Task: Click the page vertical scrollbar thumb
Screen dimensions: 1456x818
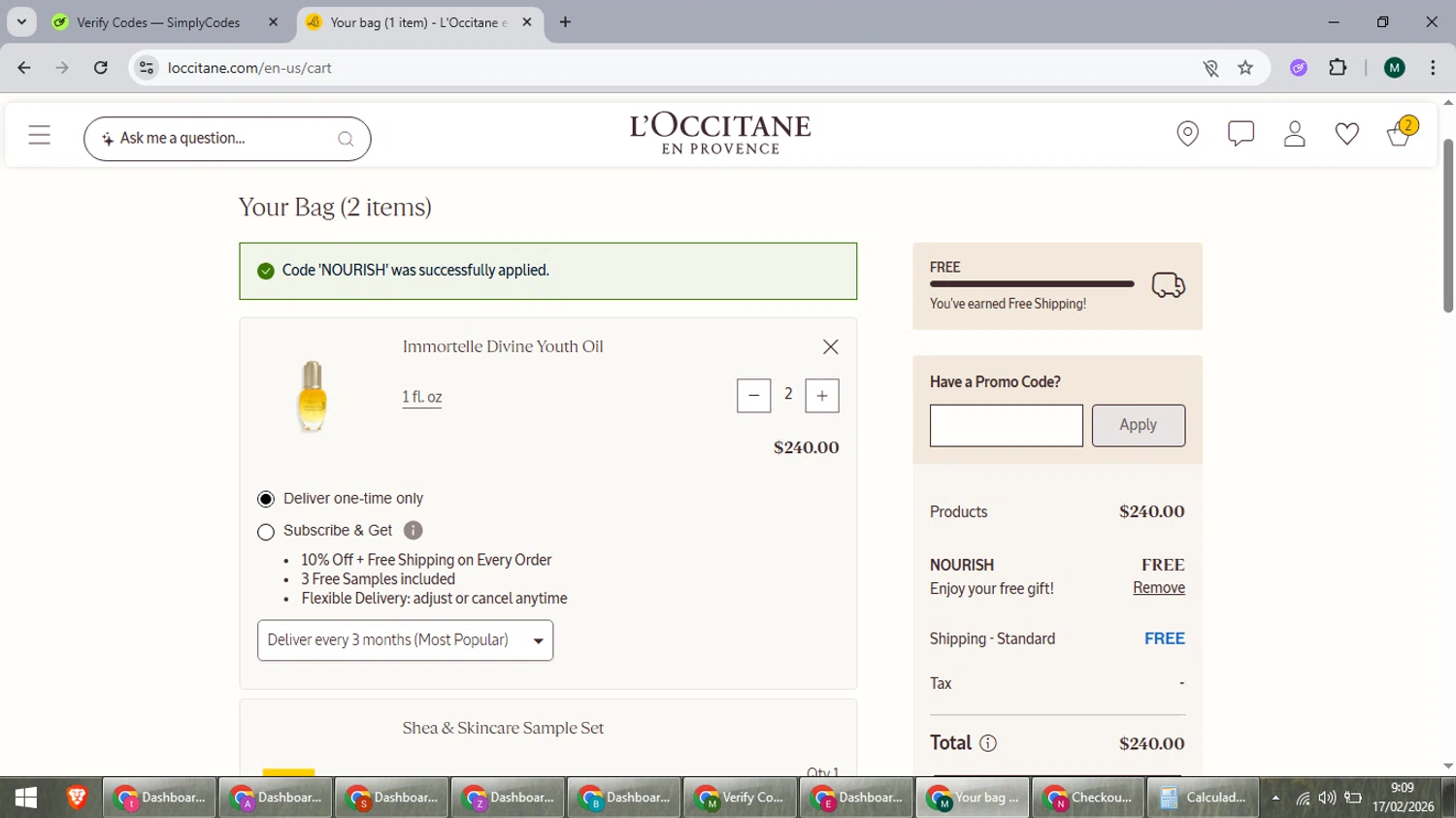Action: (1448, 225)
